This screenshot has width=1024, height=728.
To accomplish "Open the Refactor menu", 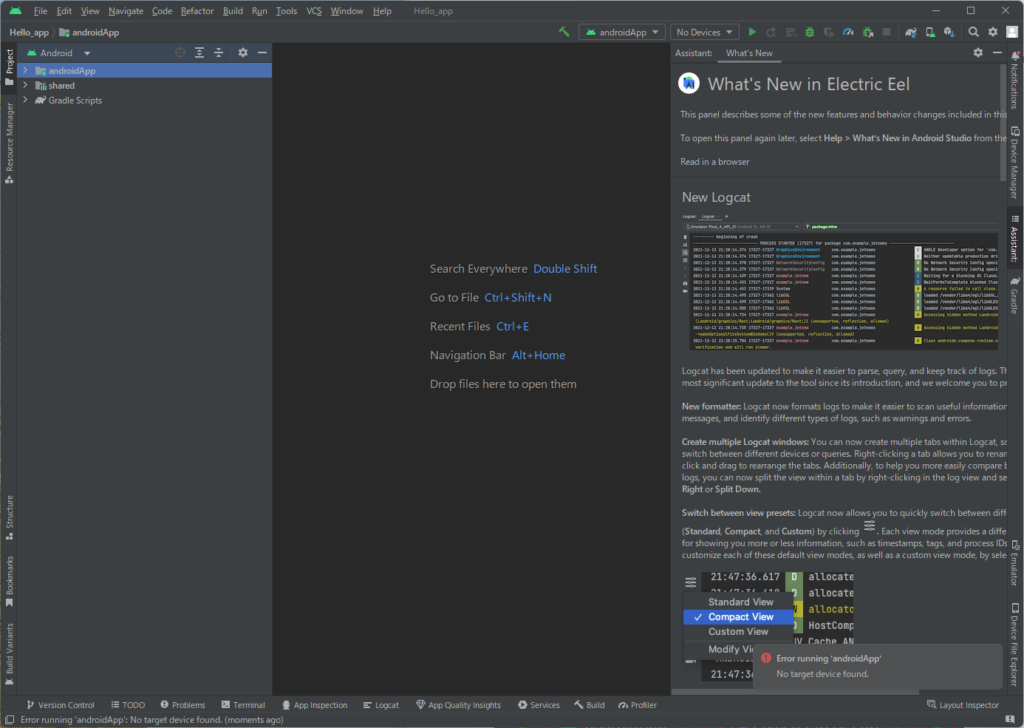I will coord(197,11).
